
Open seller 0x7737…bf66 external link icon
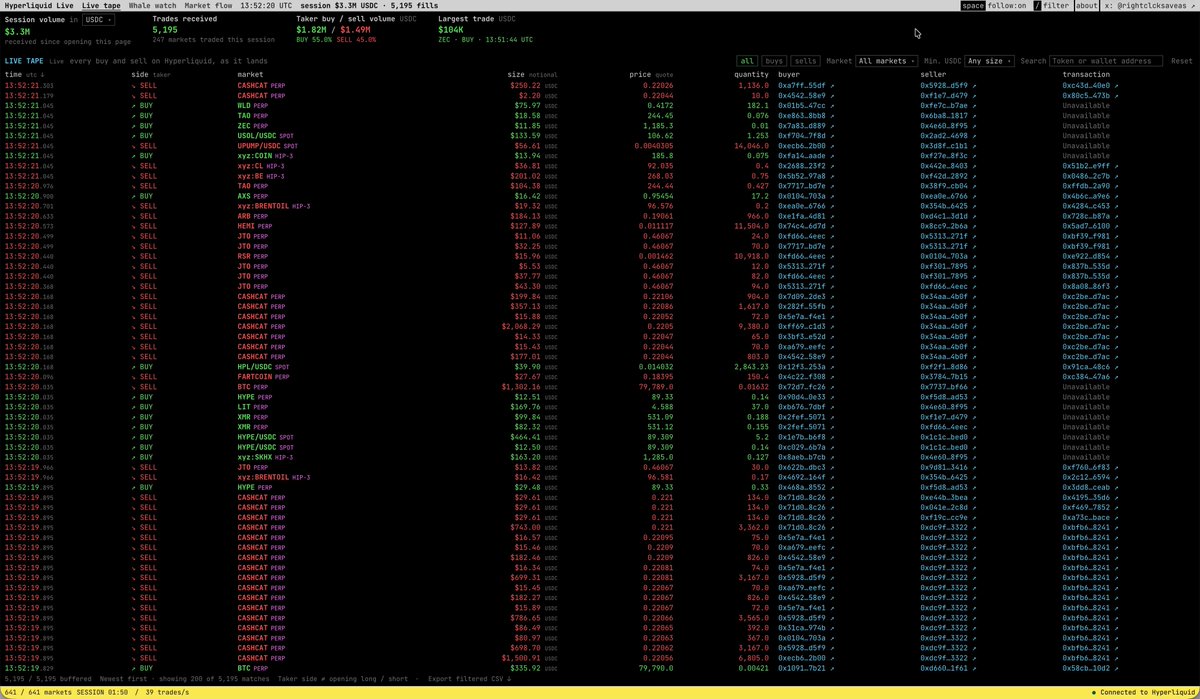point(973,386)
